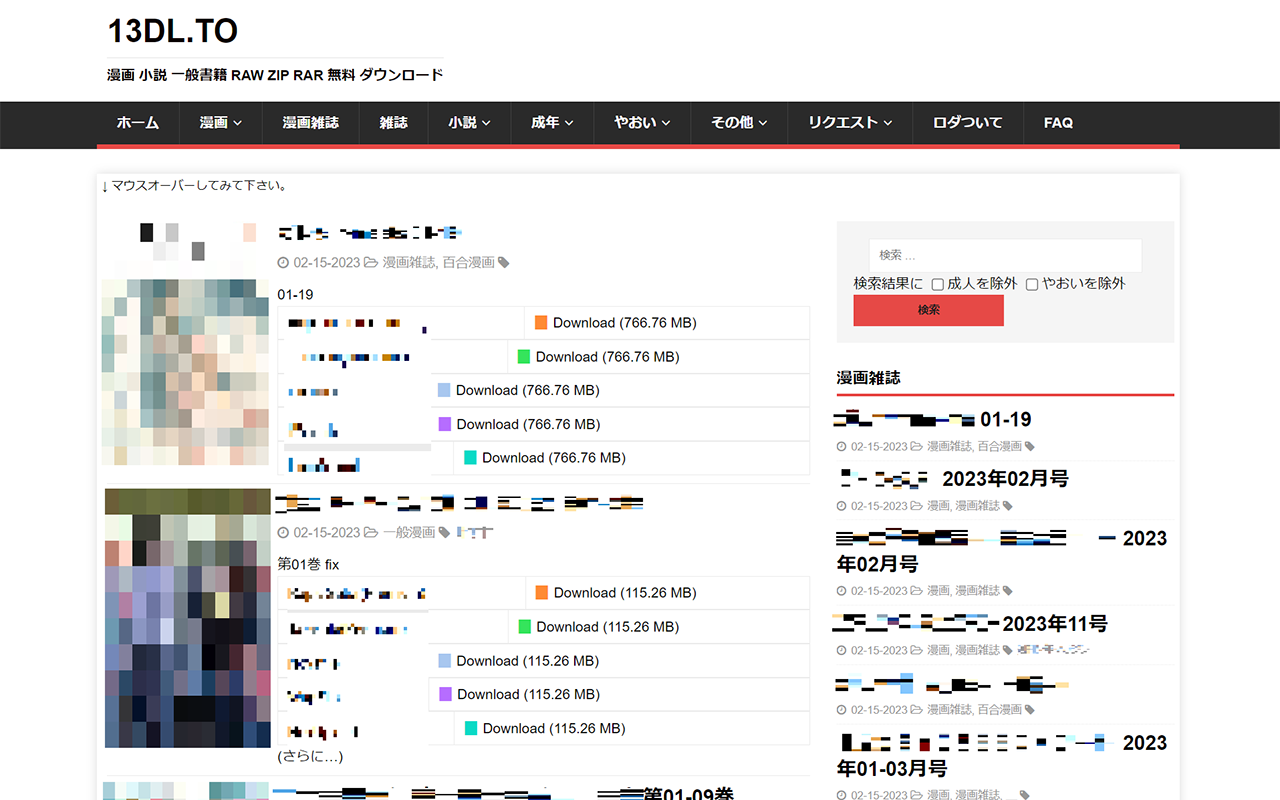Go to the ホーム menu item
1280x800 pixels.
[138, 123]
